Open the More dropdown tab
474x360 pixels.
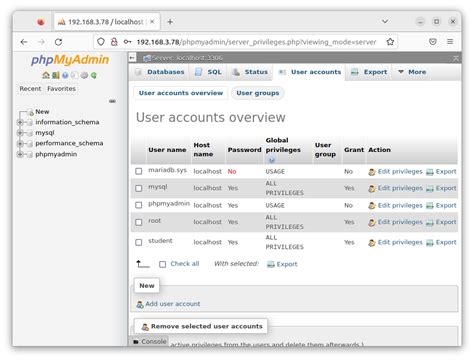click(x=412, y=72)
